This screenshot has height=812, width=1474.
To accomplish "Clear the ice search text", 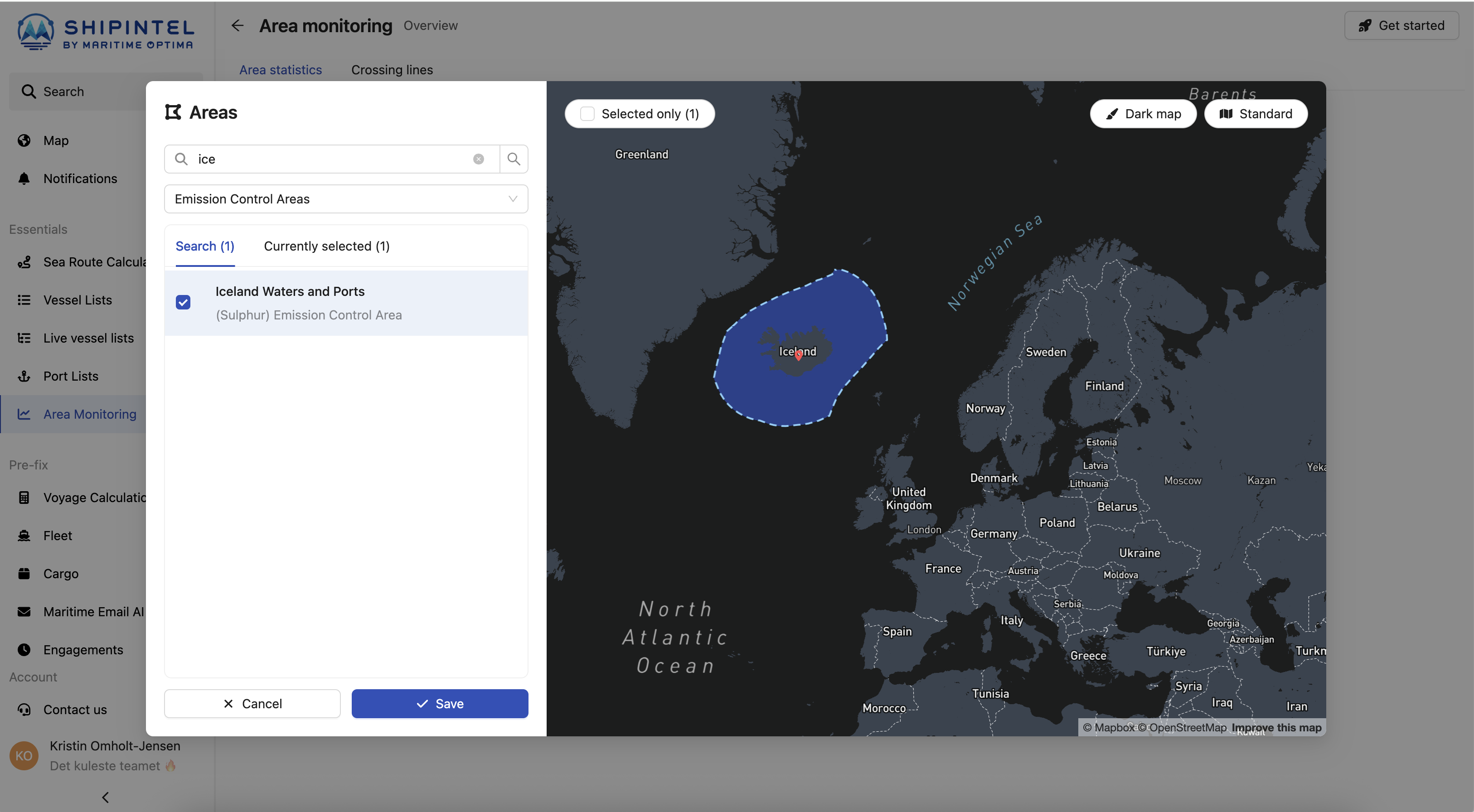I will click(478, 159).
